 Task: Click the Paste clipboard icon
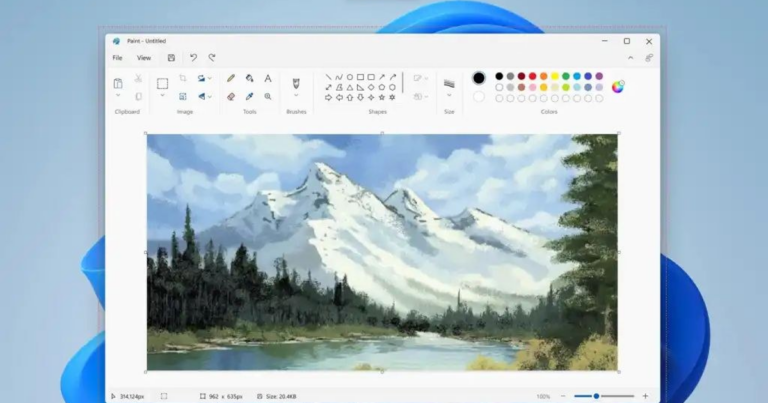[118, 83]
